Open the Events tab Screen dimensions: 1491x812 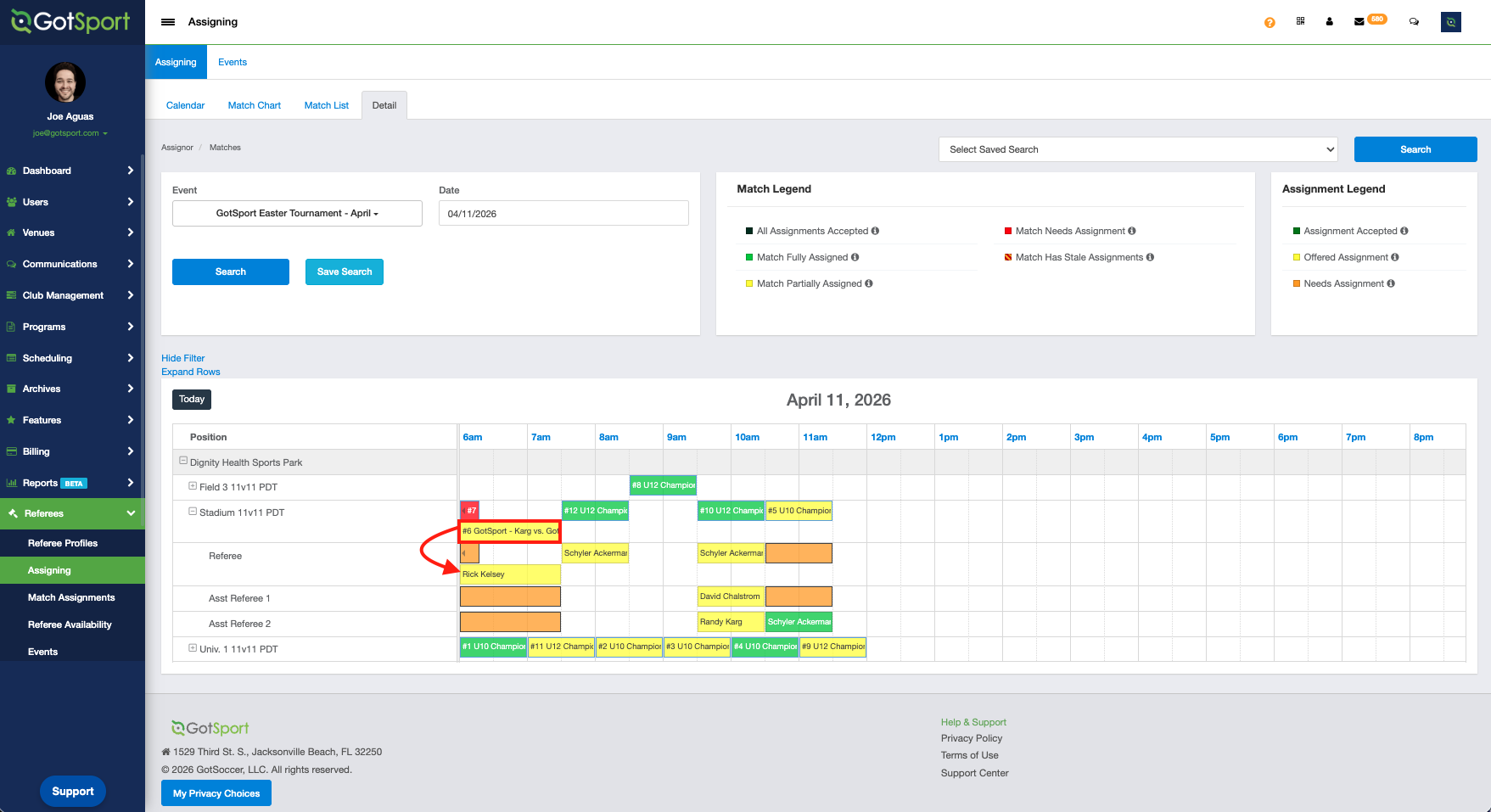click(233, 62)
